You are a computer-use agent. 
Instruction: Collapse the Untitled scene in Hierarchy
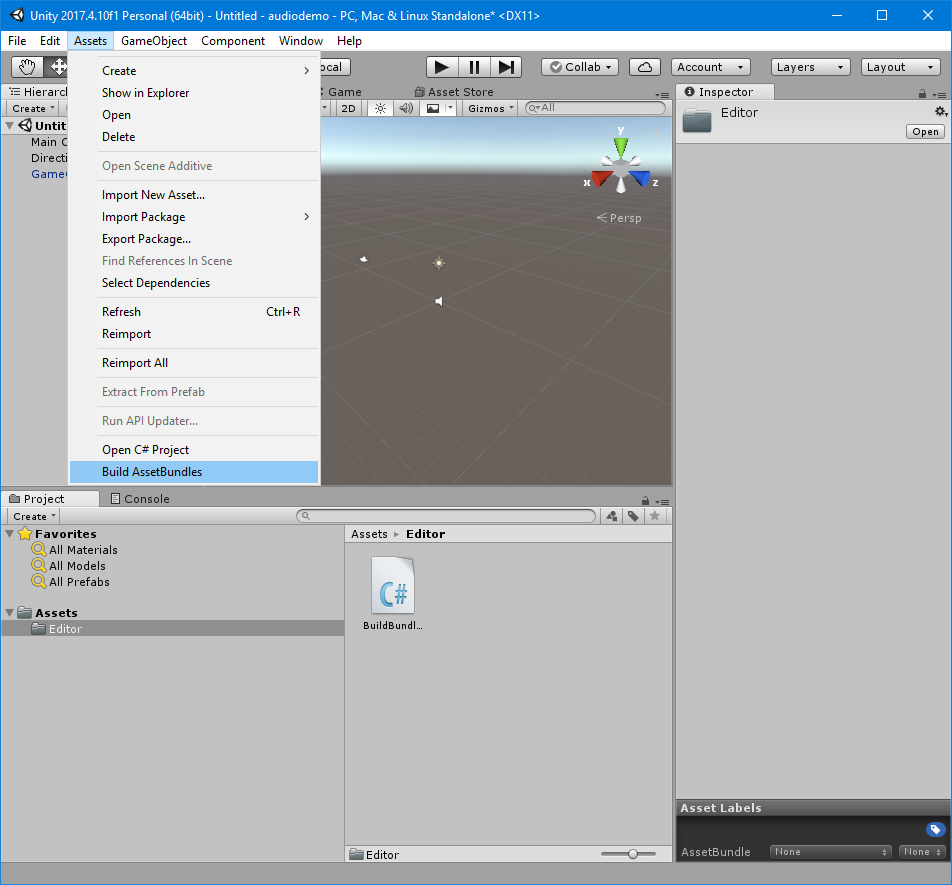tap(10, 126)
